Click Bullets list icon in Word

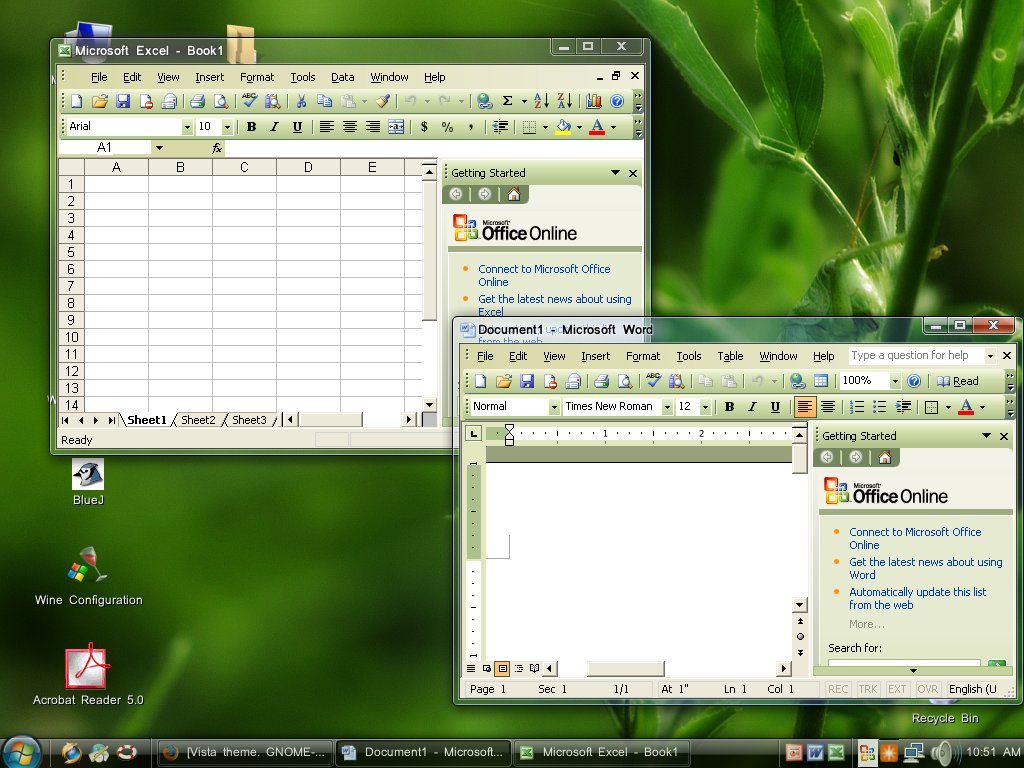[x=880, y=407]
